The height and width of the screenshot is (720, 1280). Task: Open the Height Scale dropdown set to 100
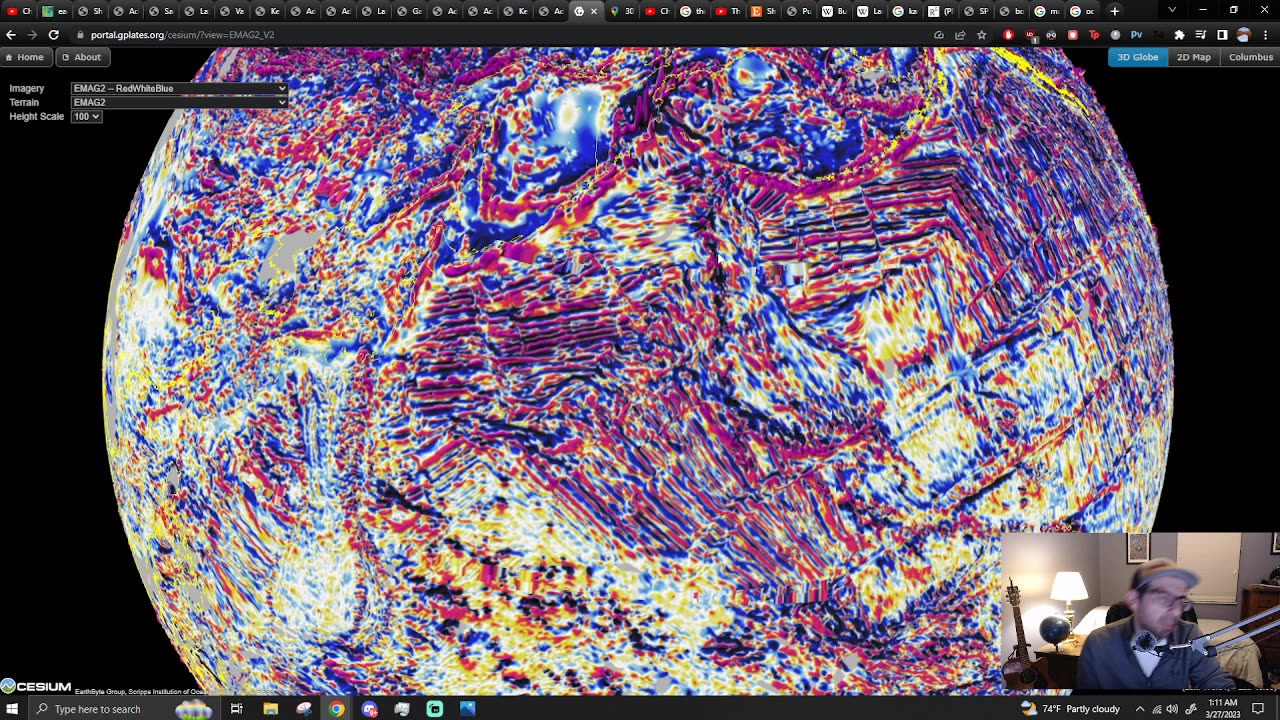[x=86, y=116]
